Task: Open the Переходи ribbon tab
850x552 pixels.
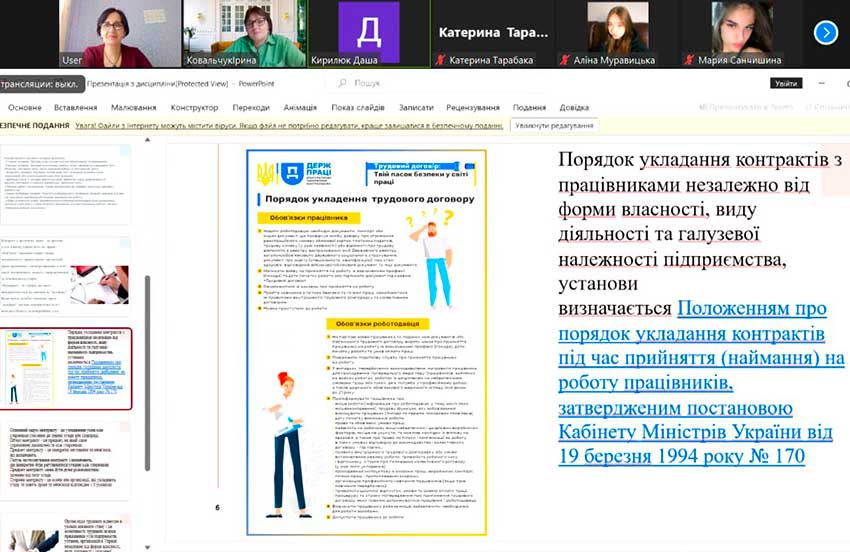Action: 251,107
